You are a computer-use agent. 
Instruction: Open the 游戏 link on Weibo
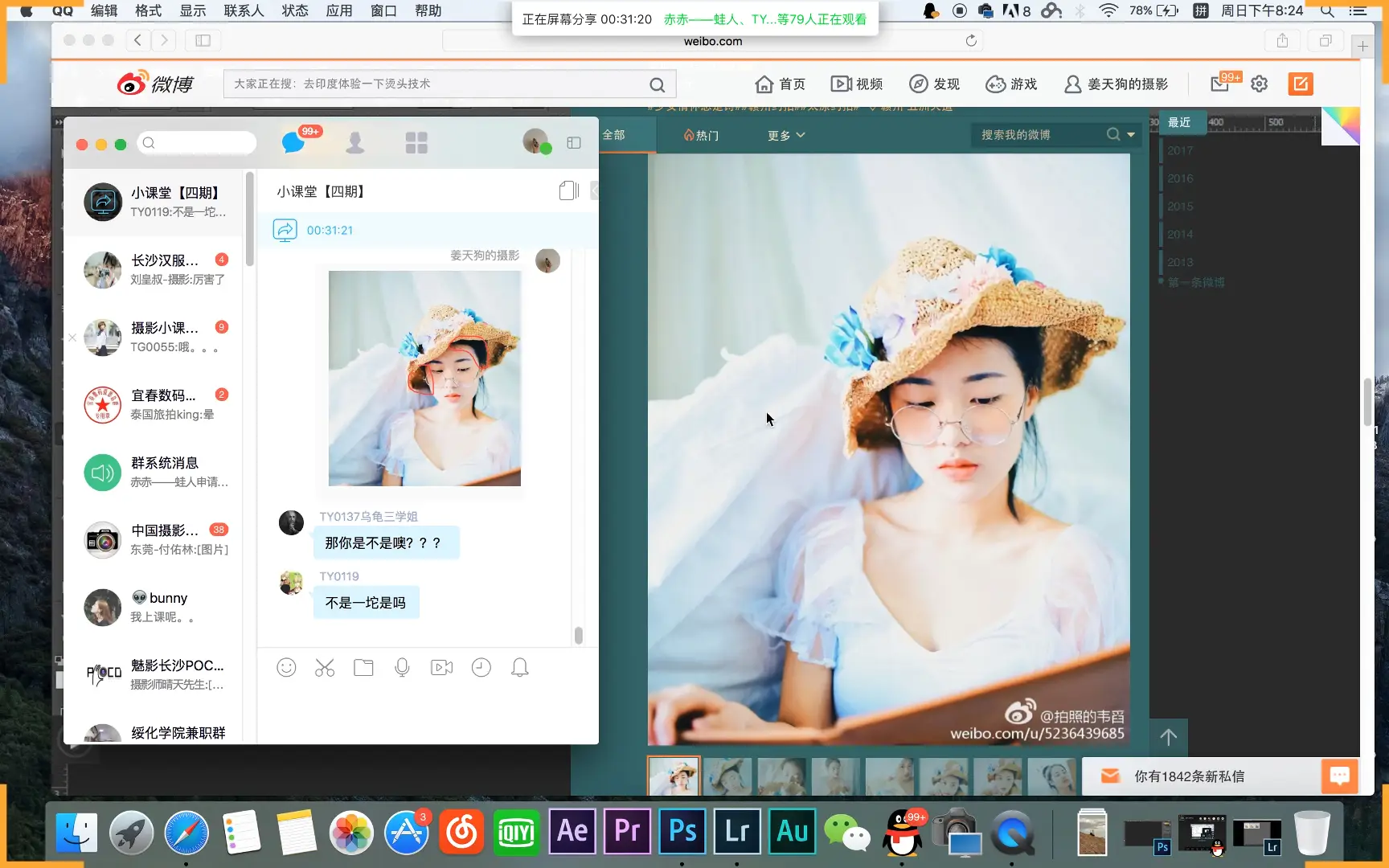(1011, 84)
